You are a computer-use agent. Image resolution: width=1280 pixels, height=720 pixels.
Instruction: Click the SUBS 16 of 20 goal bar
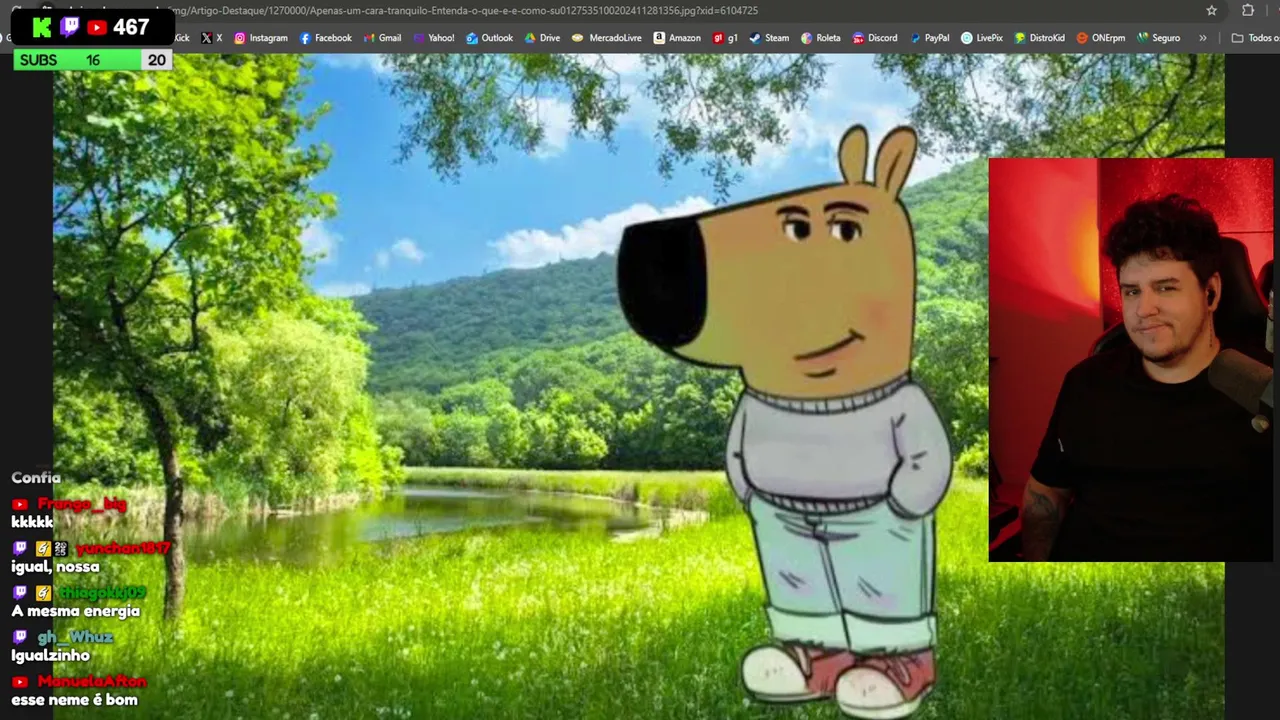tap(92, 60)
